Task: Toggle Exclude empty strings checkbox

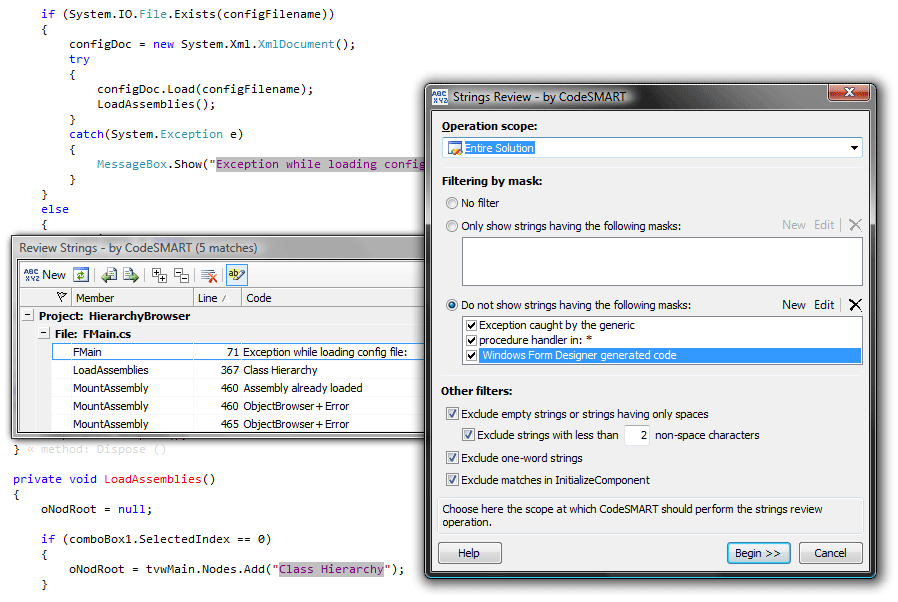Action: (x=452, y=414)
